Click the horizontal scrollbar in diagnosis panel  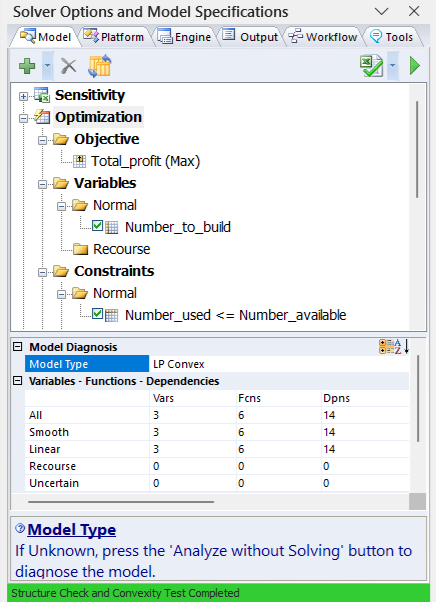click(121, 501)
